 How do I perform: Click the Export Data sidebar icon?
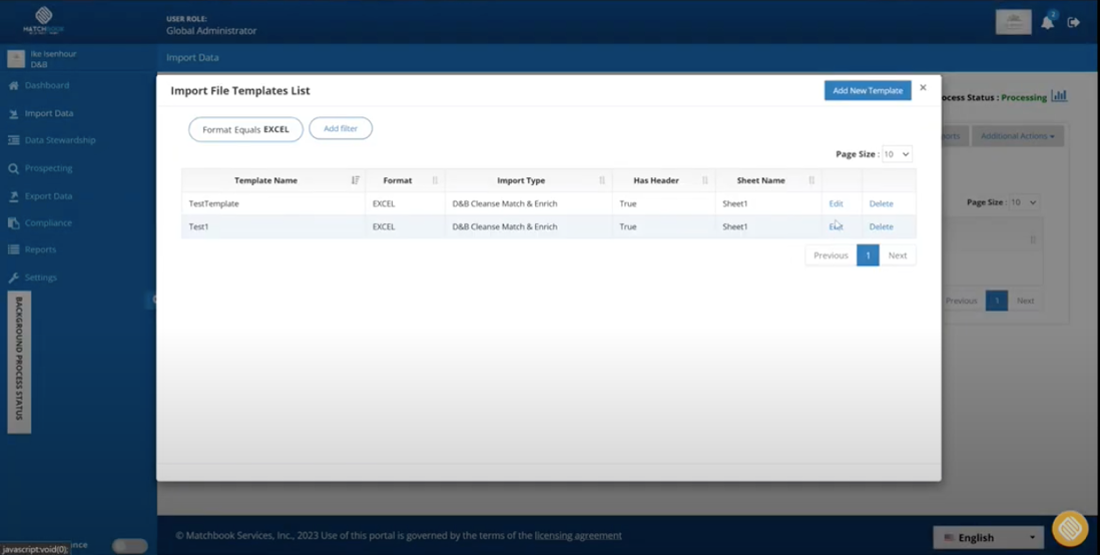pos(13,196)
